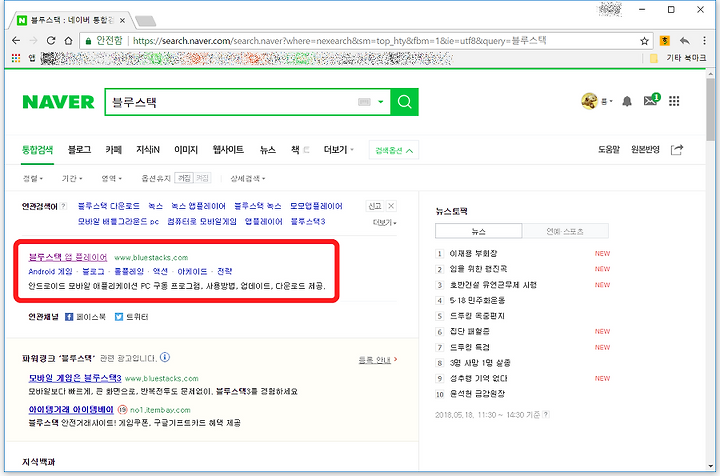Image resolution: width=720 pixels, height=476 pixels.
Task: Select the 뉴스 tab in 뉴스토픽
Action: tap(478, 231)
